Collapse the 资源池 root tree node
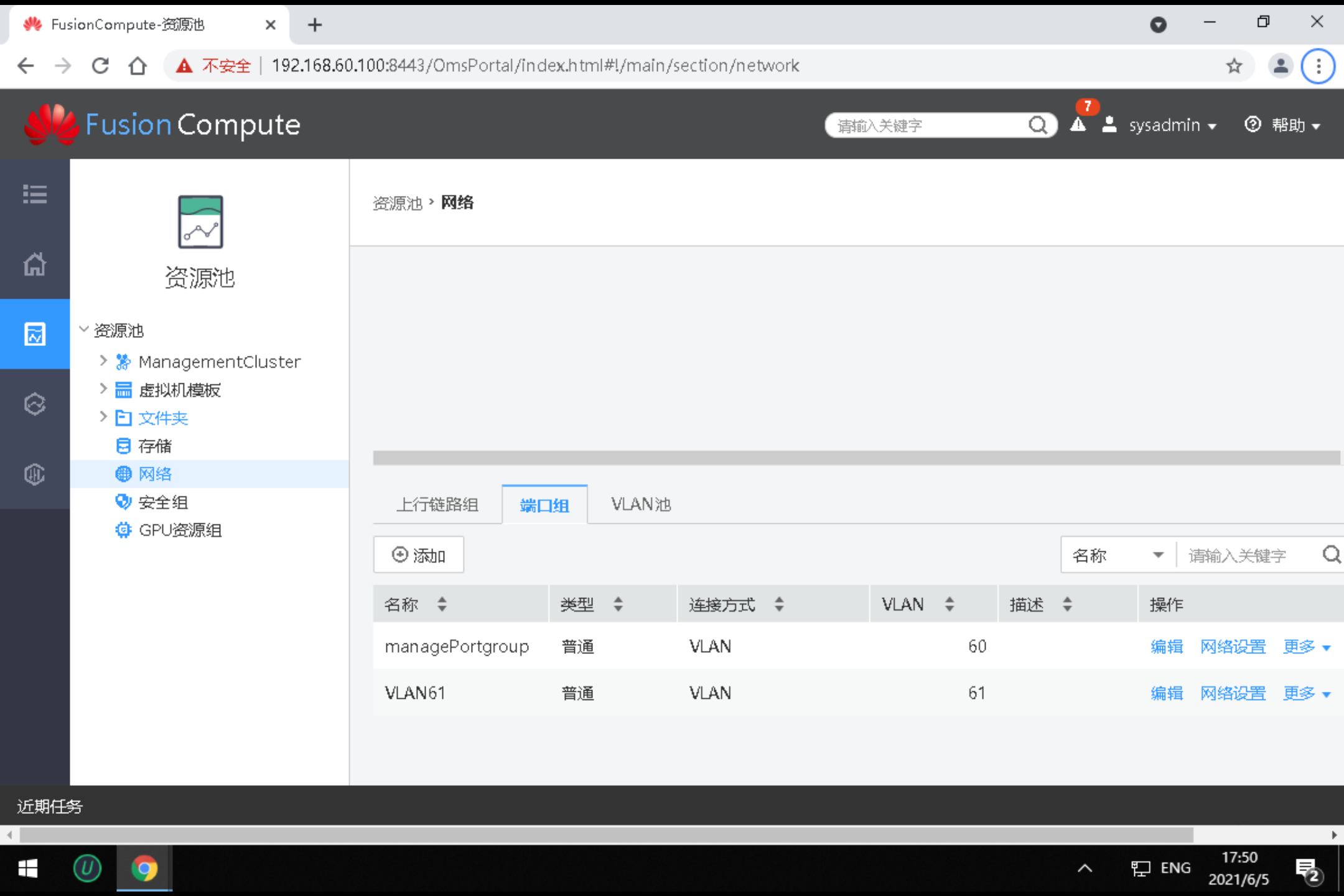 tap(84, 330)
